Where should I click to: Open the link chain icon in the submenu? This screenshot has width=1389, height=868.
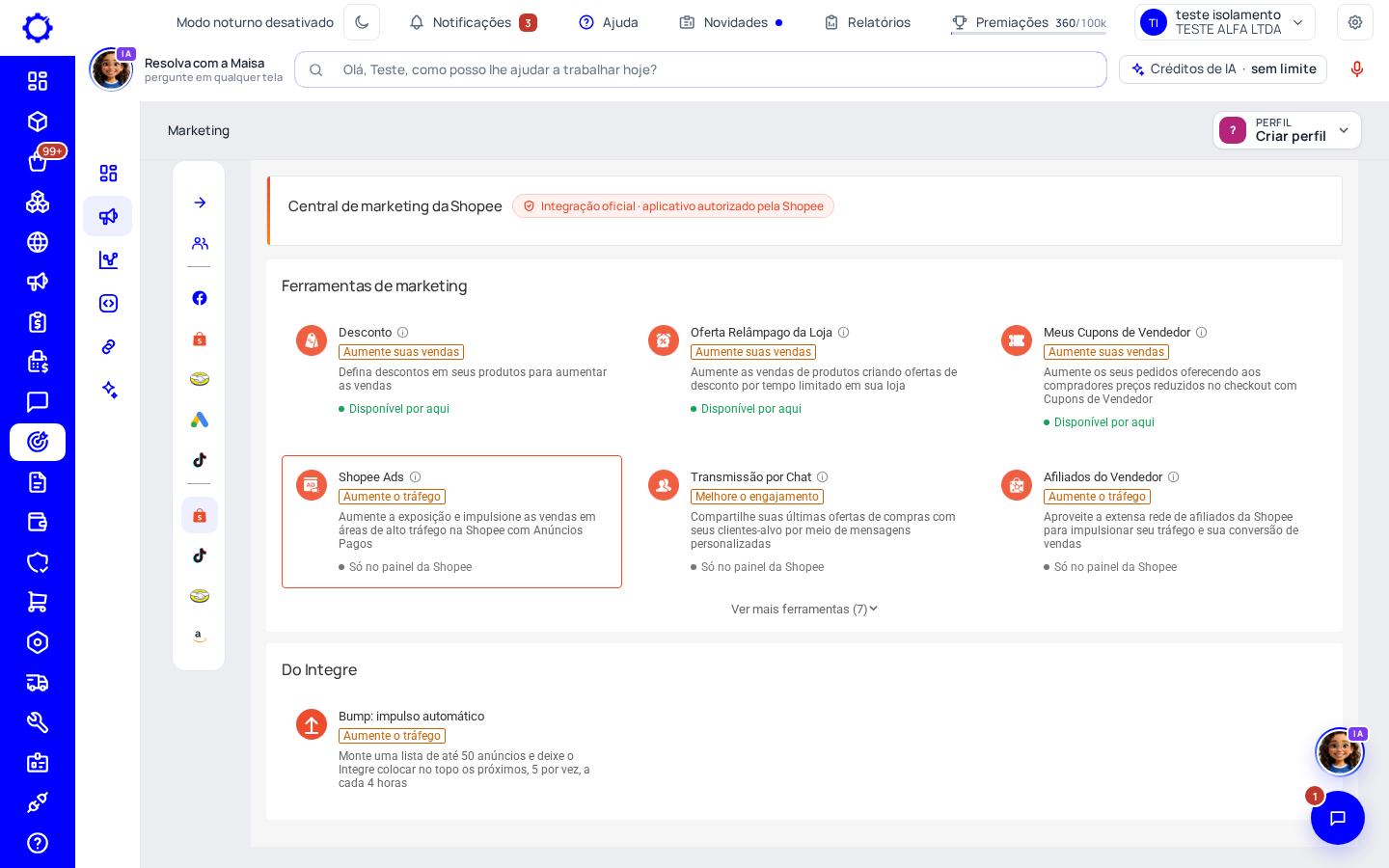click(108, 346)
